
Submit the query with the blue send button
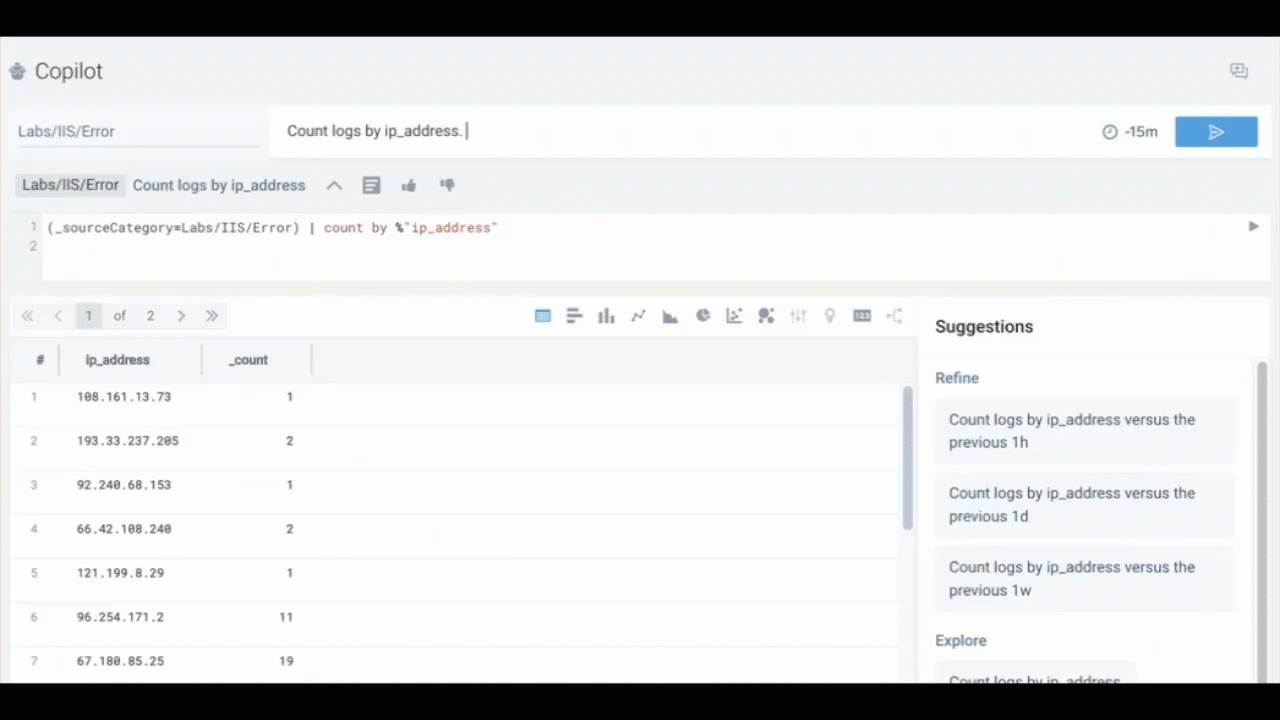tap(1216, 132)
